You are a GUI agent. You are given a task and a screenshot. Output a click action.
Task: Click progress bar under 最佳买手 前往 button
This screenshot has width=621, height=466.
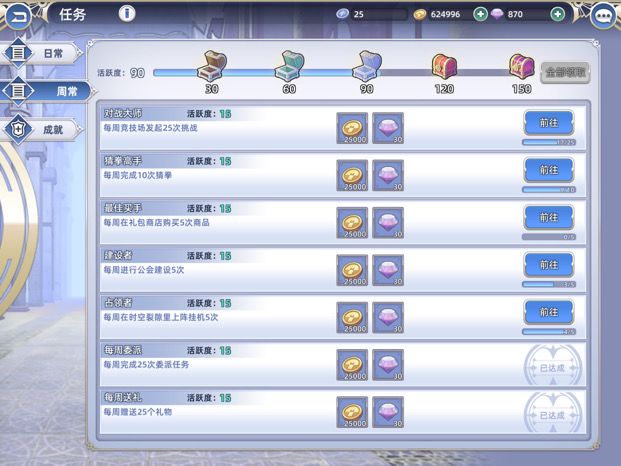click(x=549, y=237)
